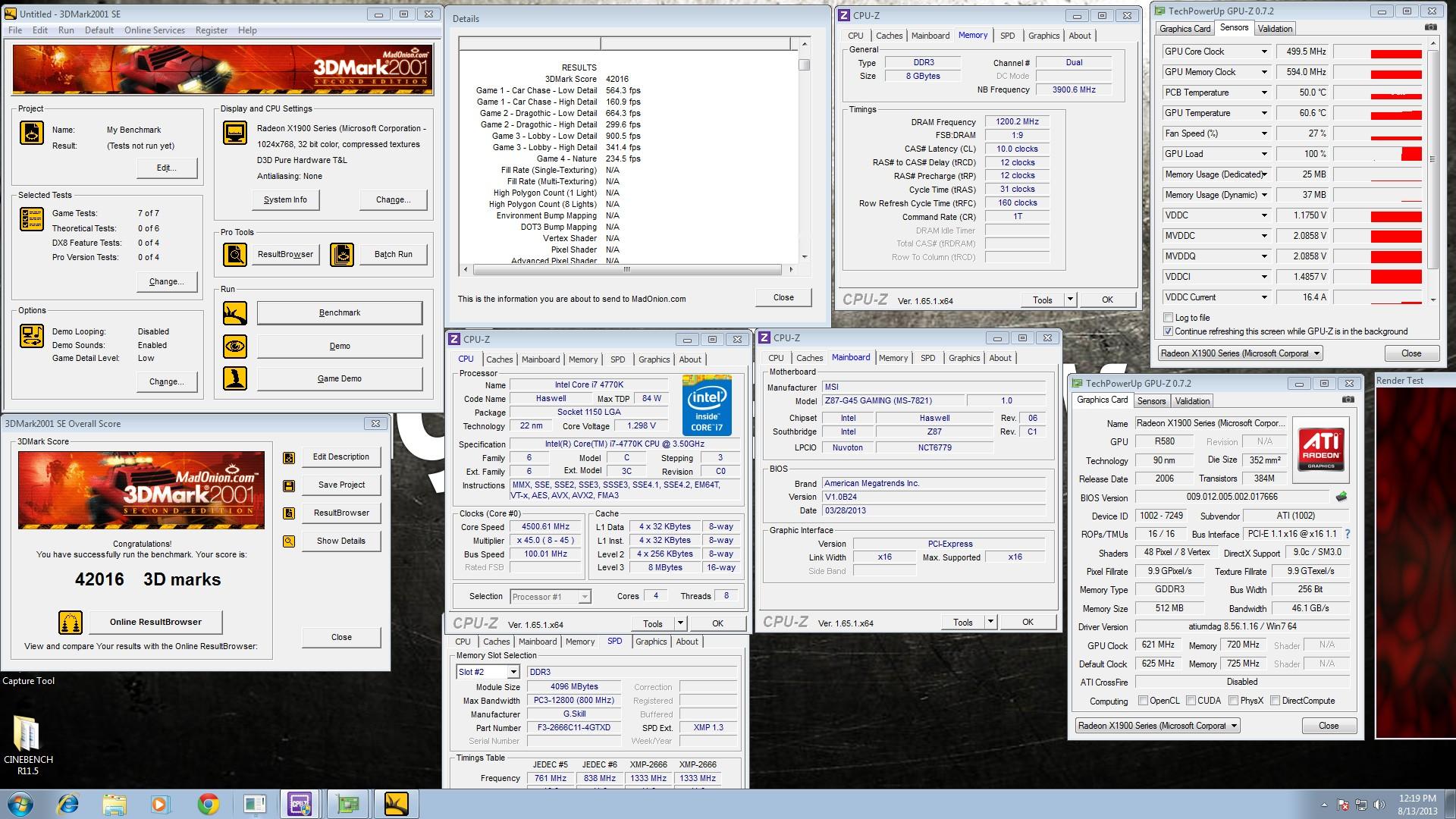Click the Details results horizontal scrollbar
Screen dimensions: 1456x819
click(627, 269)
